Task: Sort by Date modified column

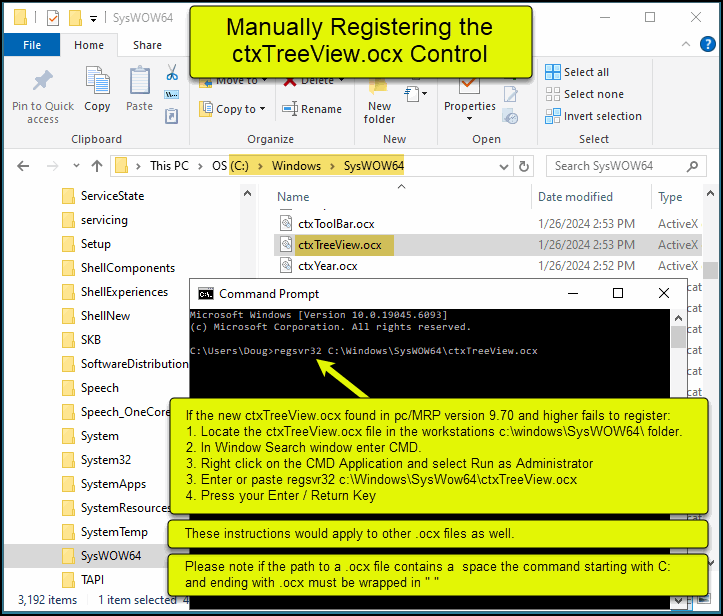Action: (x=575, y=197)
